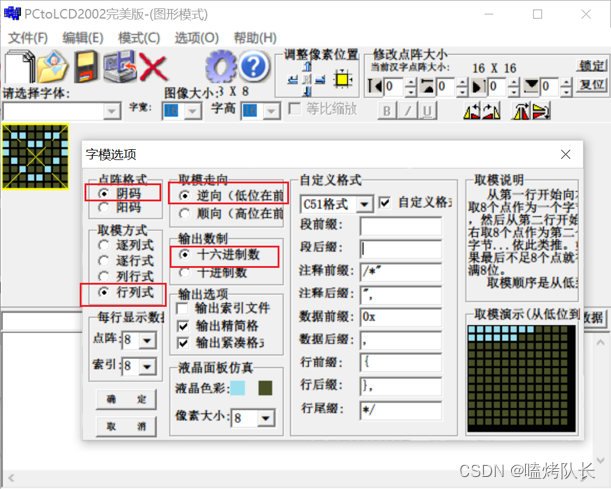The image size is (611, 489).
Task: Open settings with the blue gear icon
Action: (x=221, y=66)
